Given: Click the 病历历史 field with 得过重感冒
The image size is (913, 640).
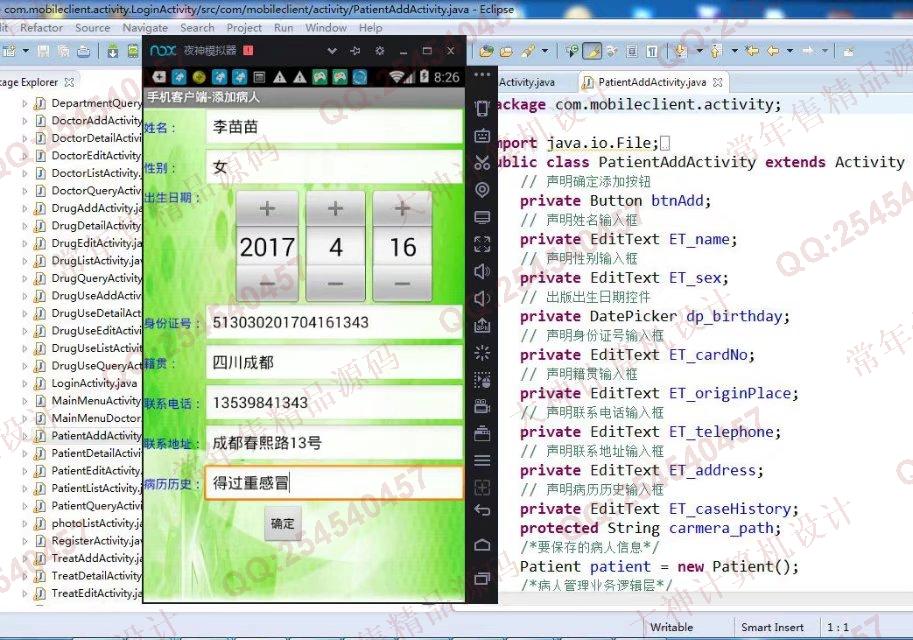Looking at the screenshot, I should [x=334, y=483].
